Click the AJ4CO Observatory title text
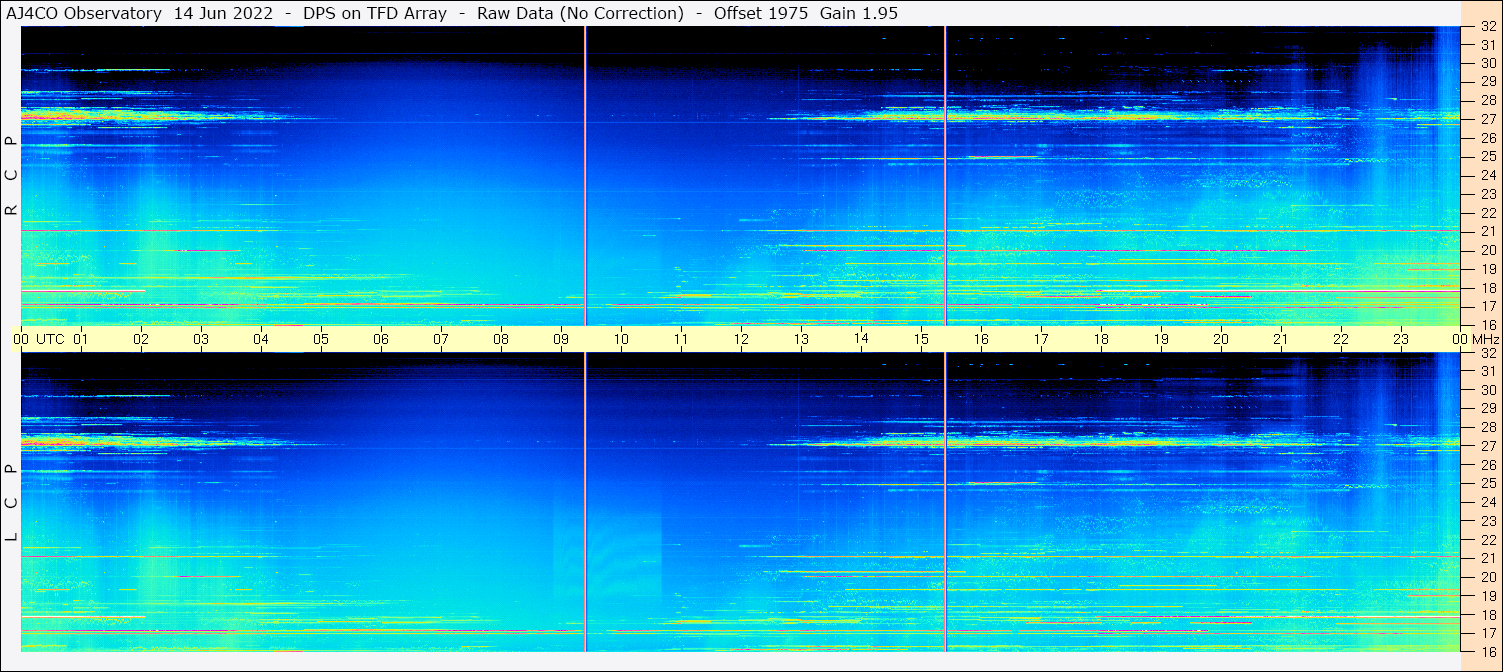This screenshot has width=1503, height=672. (84, 14)
